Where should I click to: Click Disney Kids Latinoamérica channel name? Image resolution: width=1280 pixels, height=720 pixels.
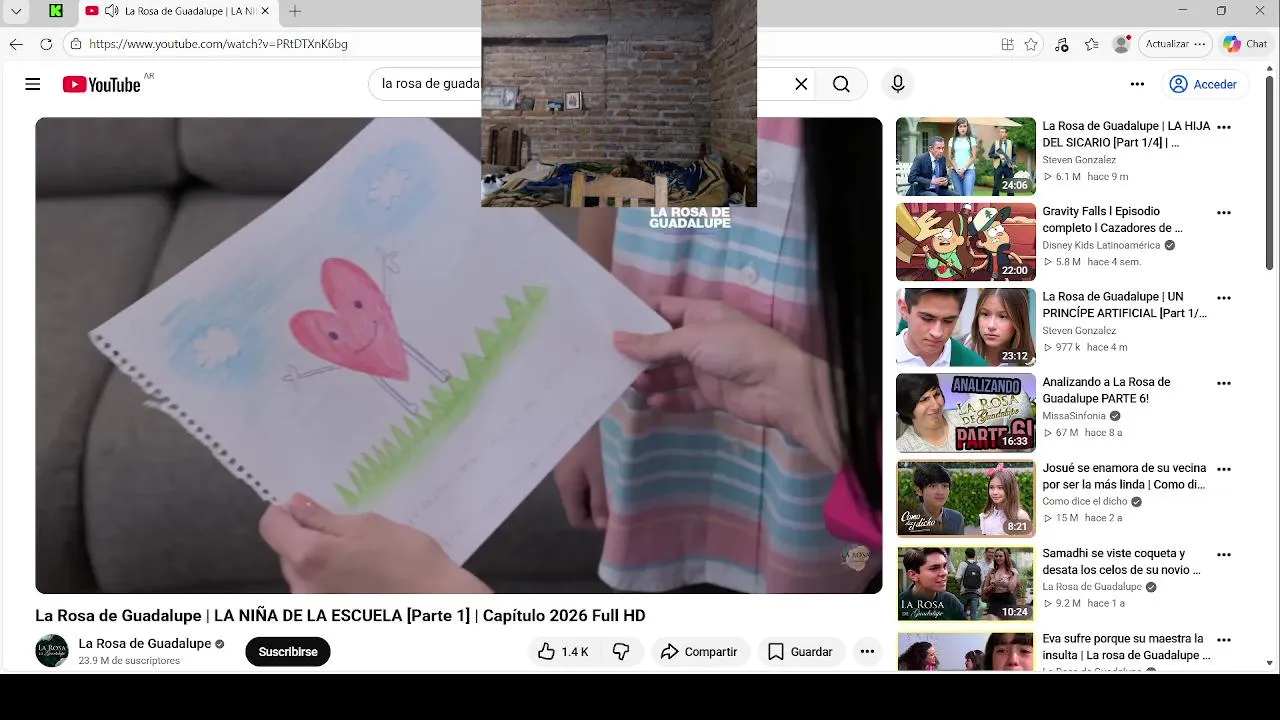click(x=1101, y=245)
